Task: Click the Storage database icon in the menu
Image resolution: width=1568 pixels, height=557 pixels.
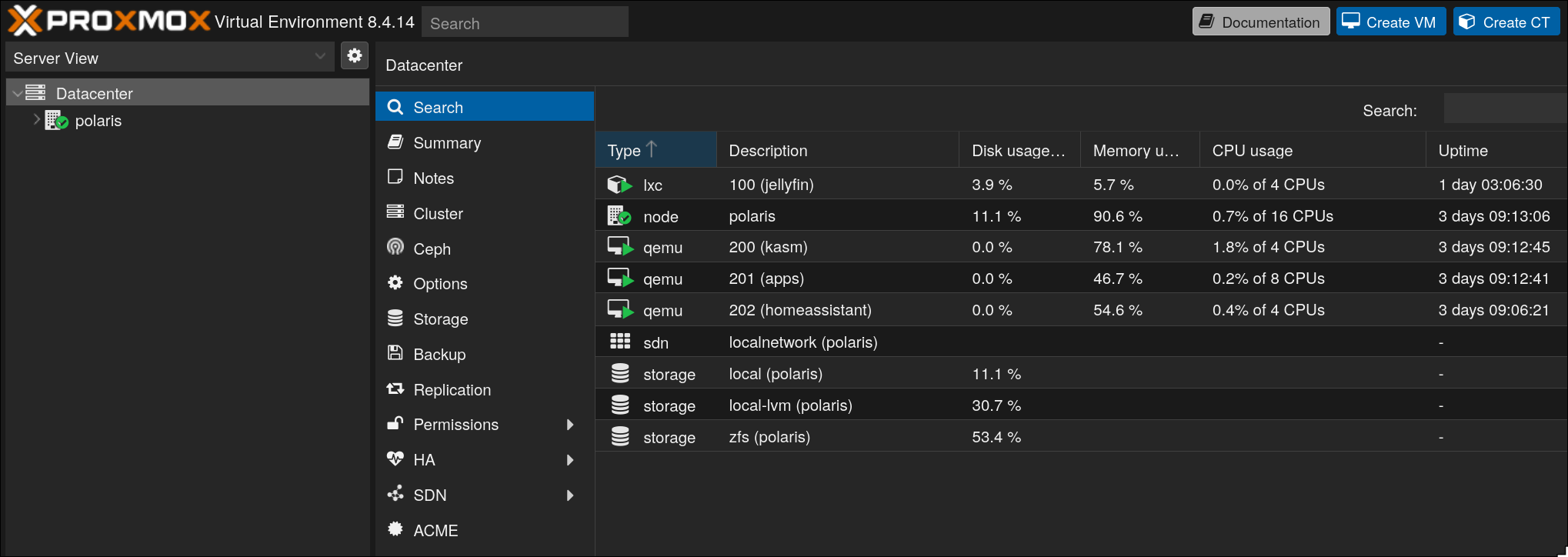Action: tap(395, 318)
